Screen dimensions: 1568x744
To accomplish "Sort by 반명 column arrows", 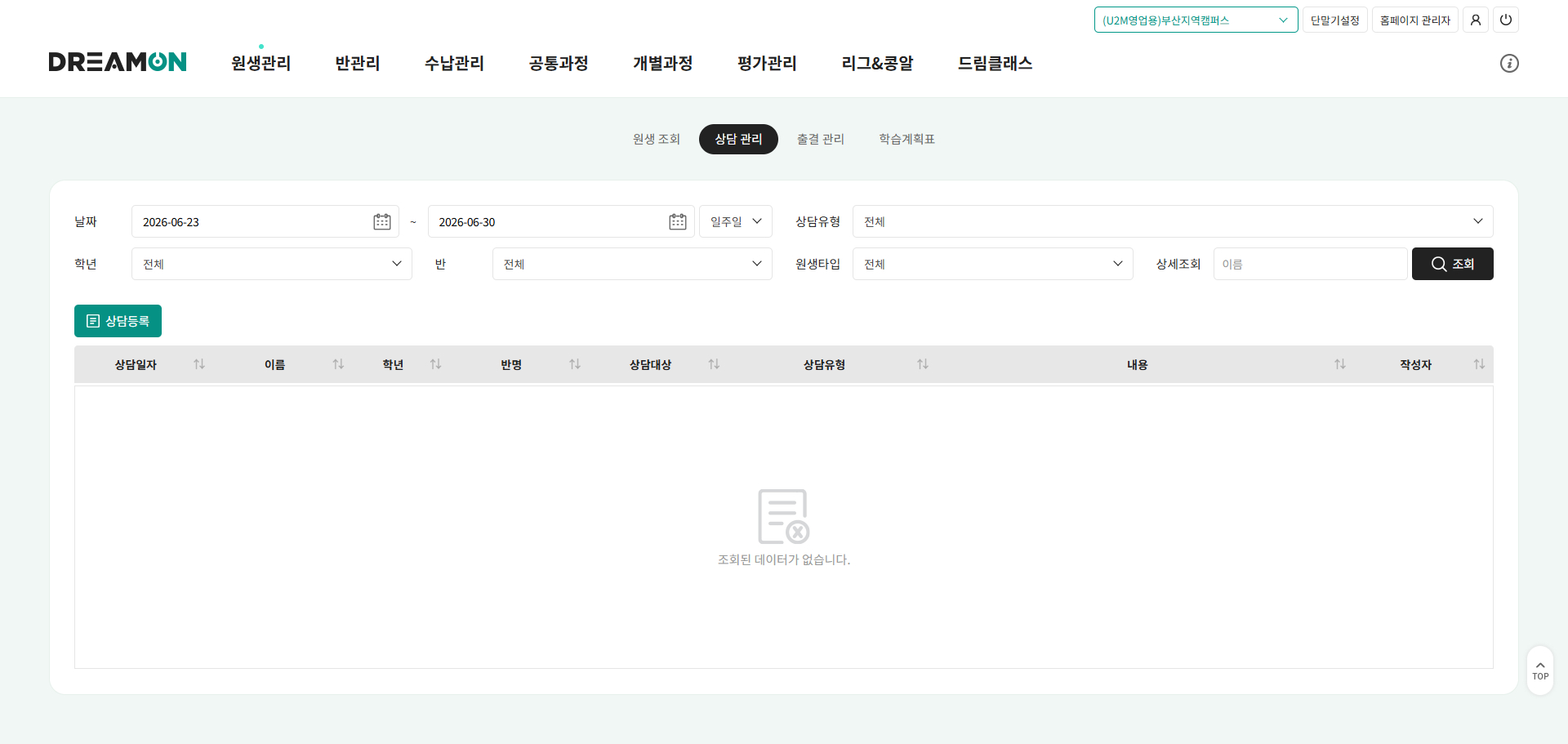I will coord(575,364).
